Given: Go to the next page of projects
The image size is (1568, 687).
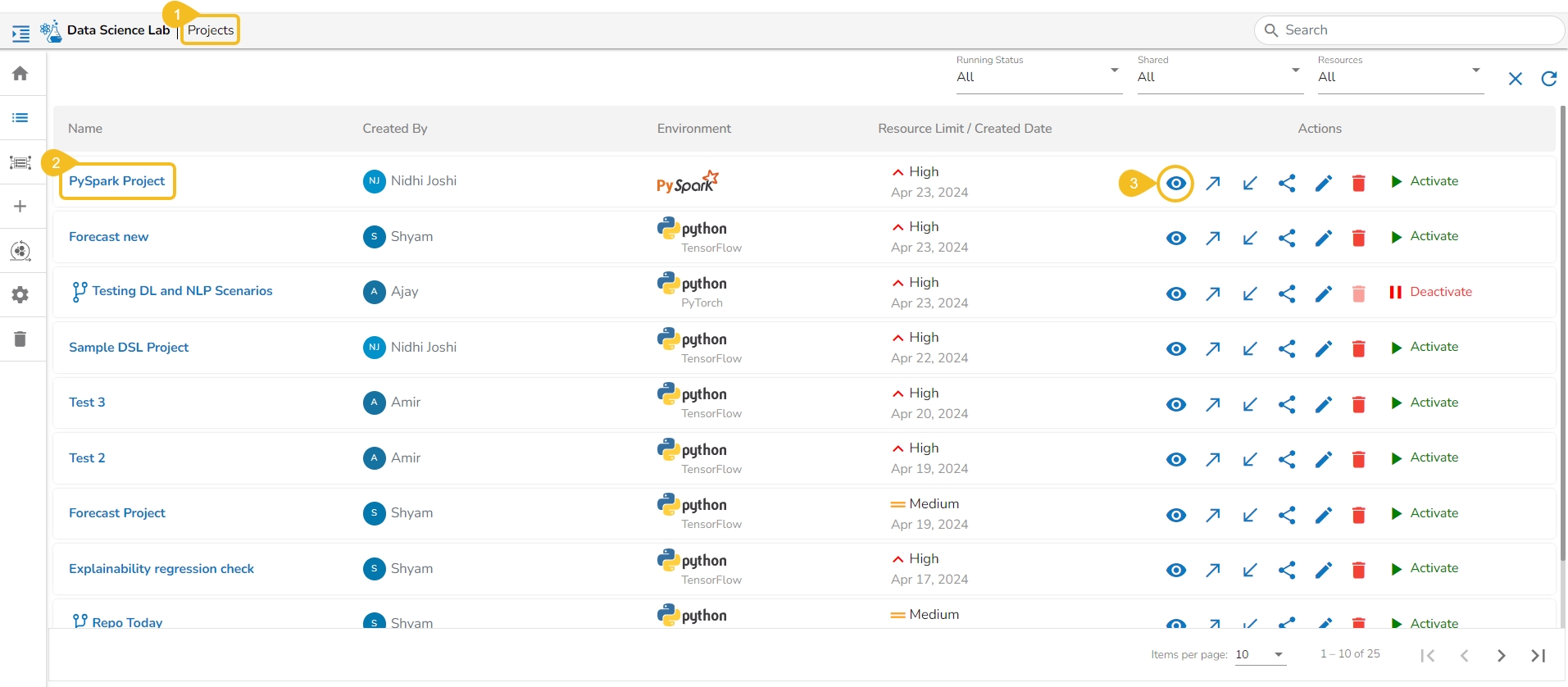Looking at the screenshot, I should [x=1501, y=655].
